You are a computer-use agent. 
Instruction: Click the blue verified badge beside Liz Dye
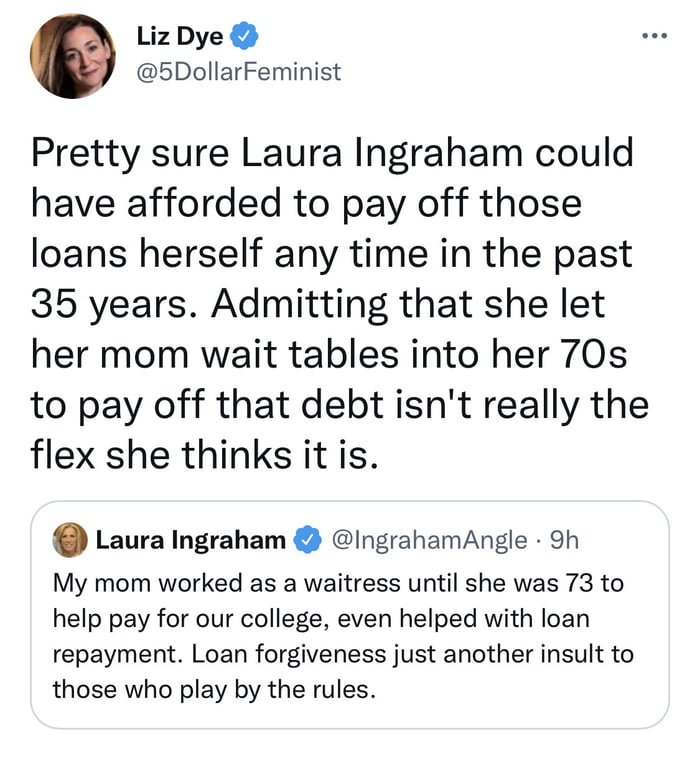246,39
